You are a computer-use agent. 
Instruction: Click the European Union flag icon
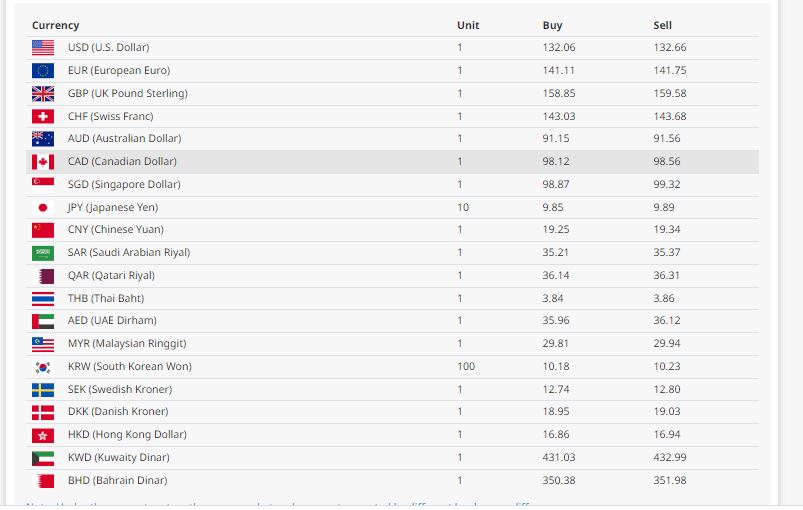pyautogui.click(x=43, y=70)
